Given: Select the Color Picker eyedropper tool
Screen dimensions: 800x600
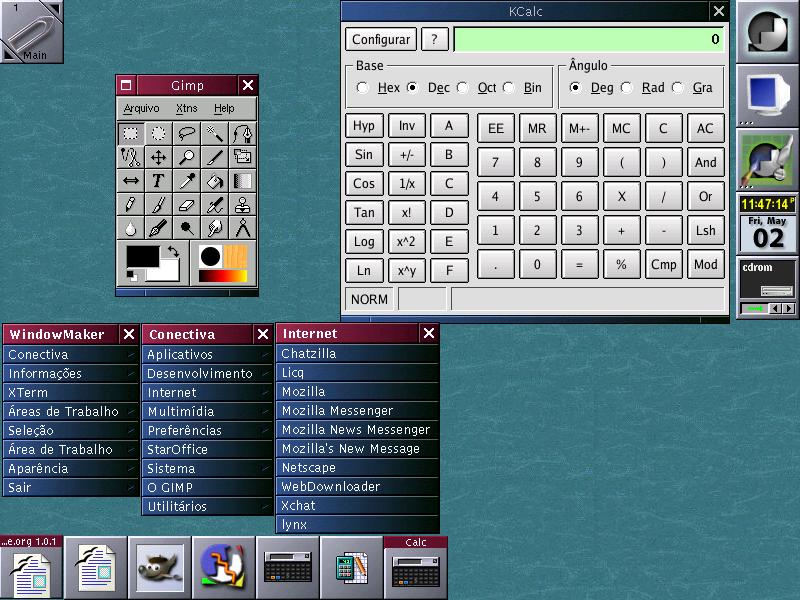Looking at the screenshot, I should click(186, 181).
